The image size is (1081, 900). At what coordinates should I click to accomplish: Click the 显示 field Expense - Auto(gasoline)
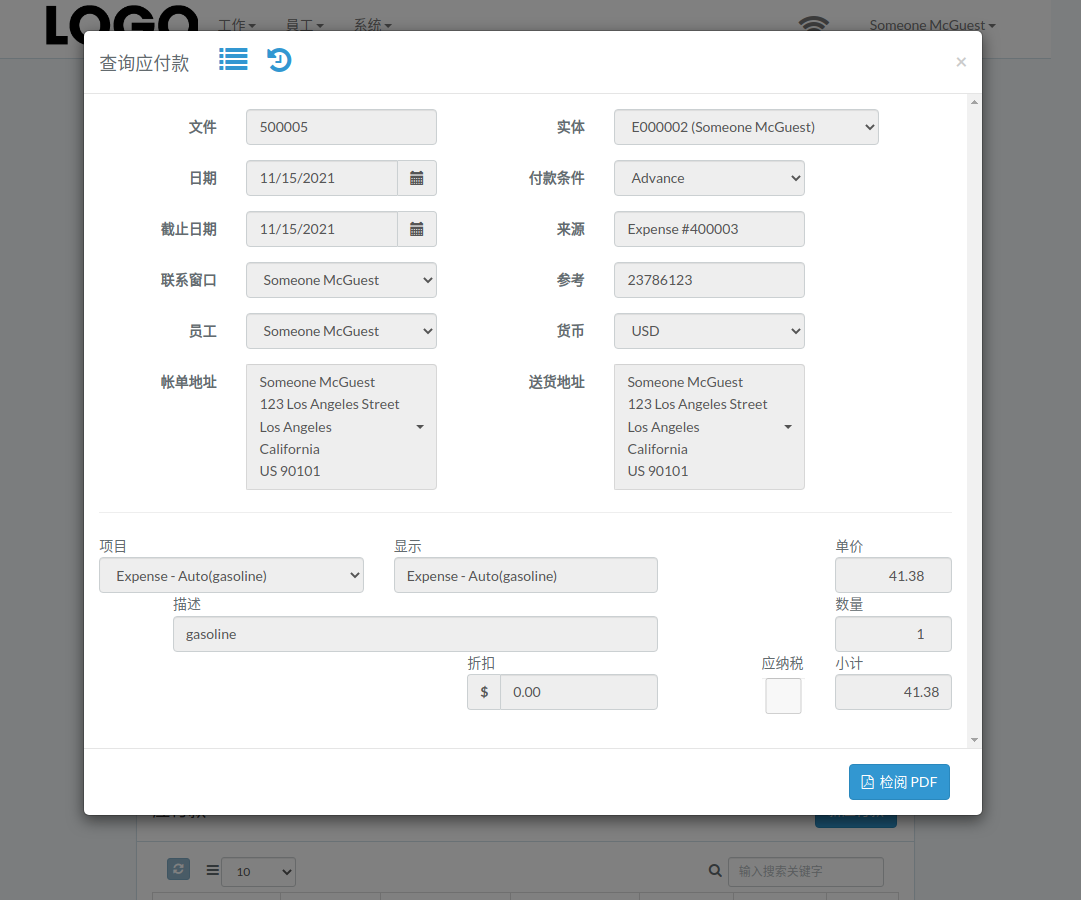[x=525, y=575]
